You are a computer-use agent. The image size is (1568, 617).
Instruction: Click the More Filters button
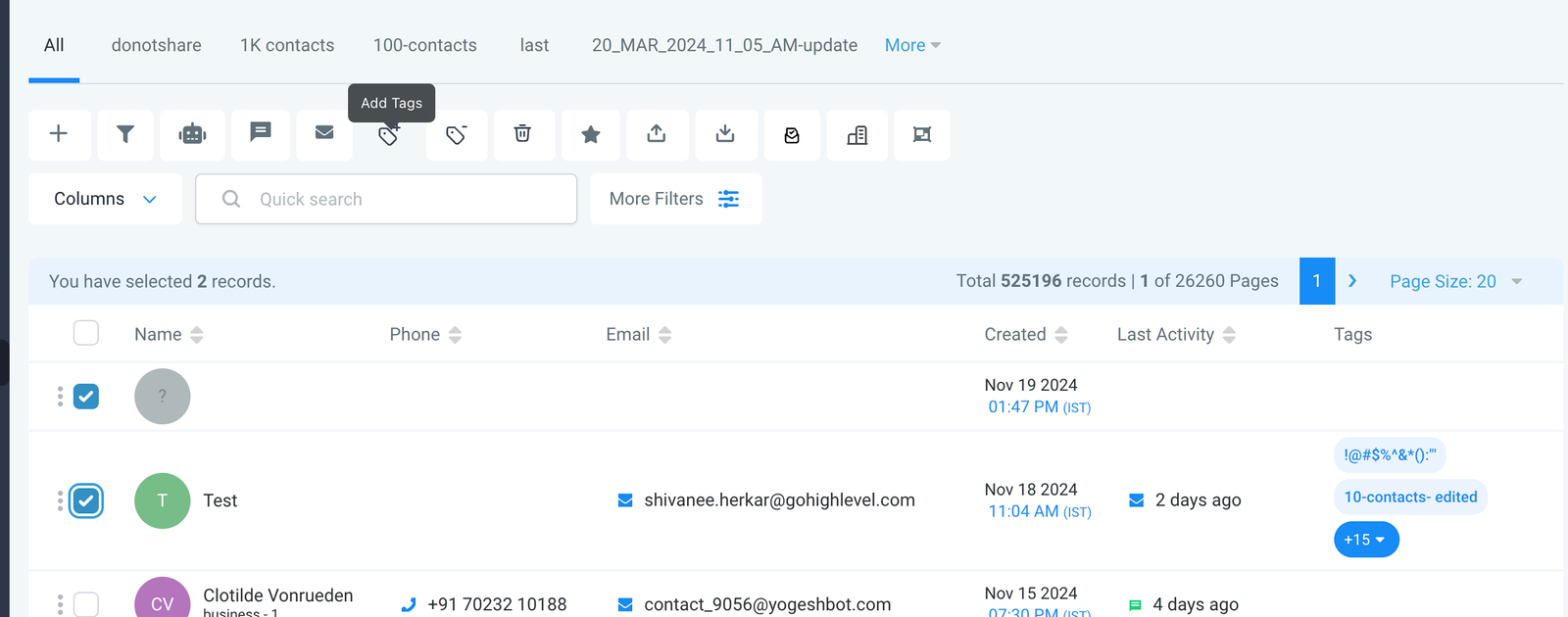tap(675, 199)
